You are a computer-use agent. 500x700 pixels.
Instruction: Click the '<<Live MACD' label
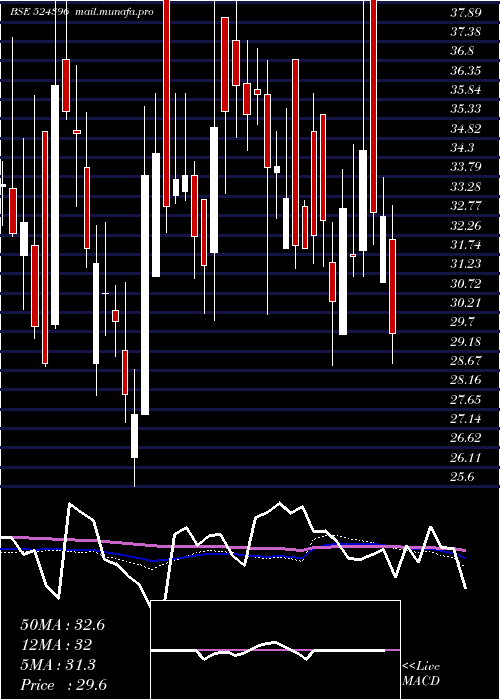click(421, 674)
